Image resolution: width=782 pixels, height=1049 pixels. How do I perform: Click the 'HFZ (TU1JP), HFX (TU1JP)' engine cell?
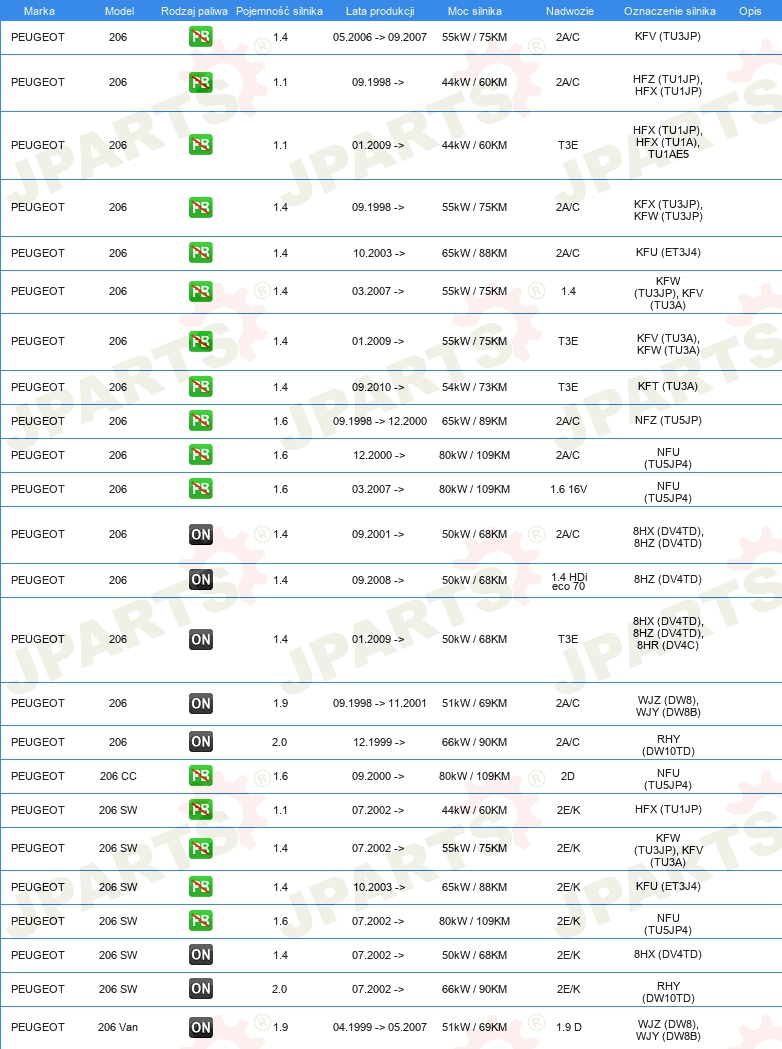tap(668, 85)
